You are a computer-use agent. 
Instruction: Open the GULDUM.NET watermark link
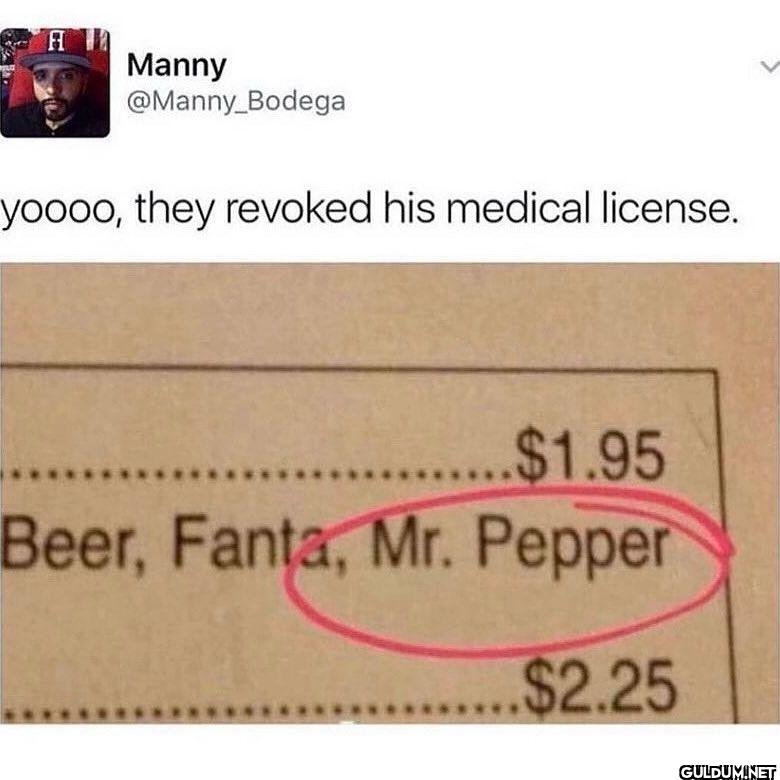(727, 771)
